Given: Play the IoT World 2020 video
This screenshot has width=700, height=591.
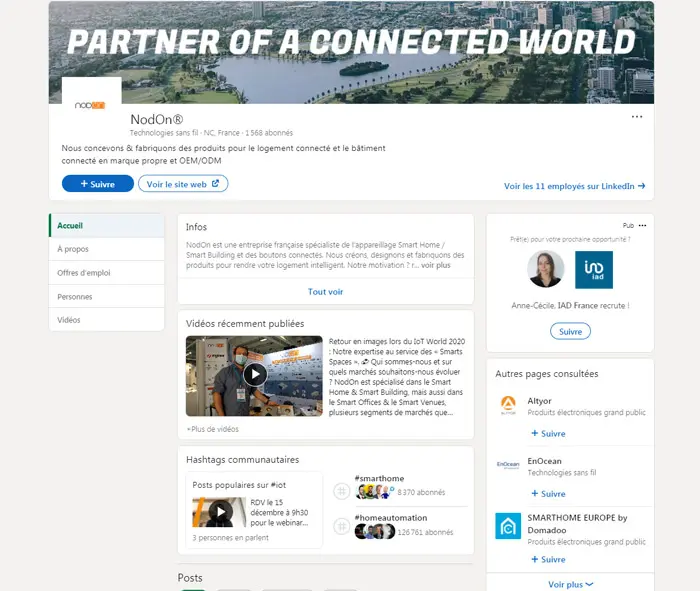Looking at the screenshot, I should 255,374.
